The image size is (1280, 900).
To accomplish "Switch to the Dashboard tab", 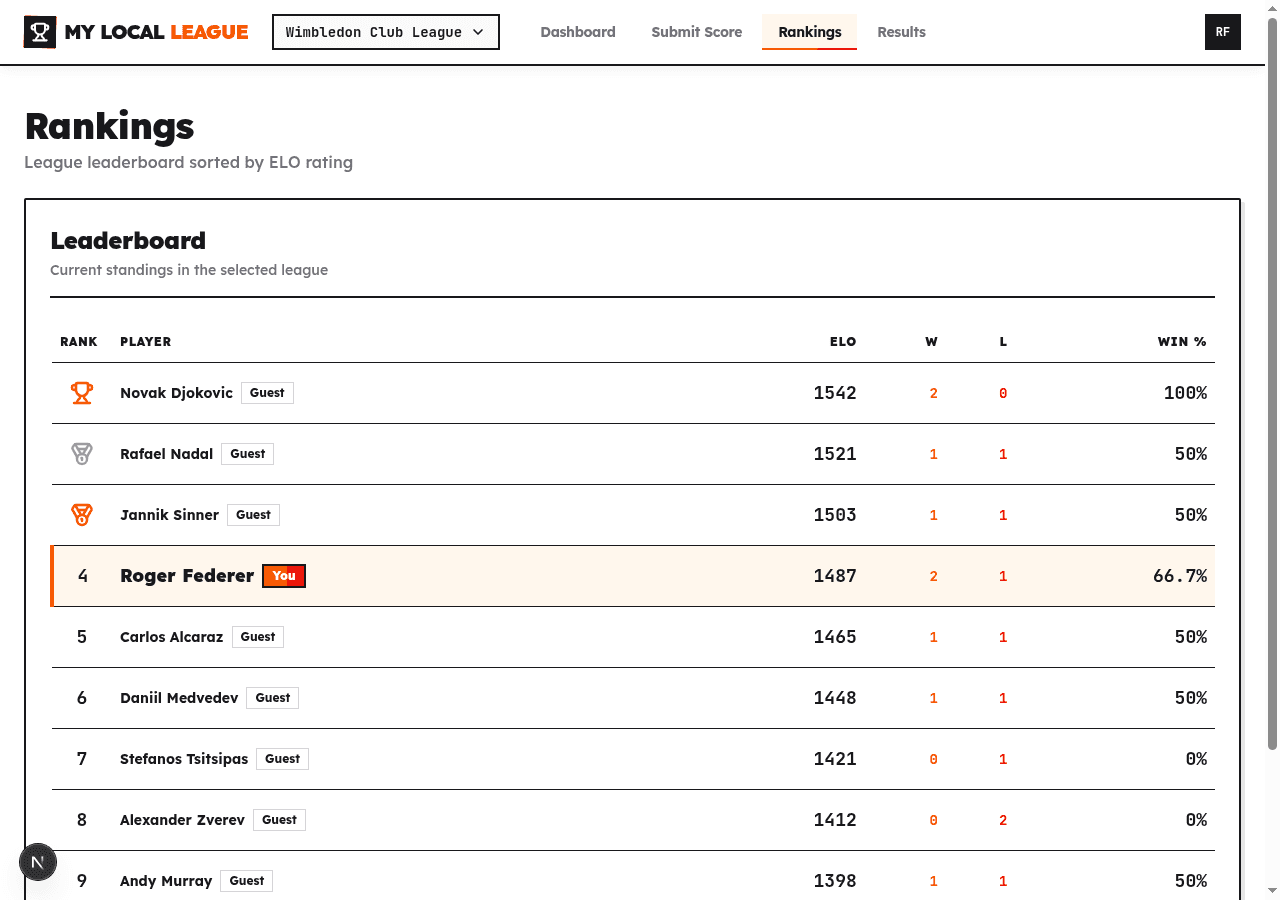I will click(578, 31).
